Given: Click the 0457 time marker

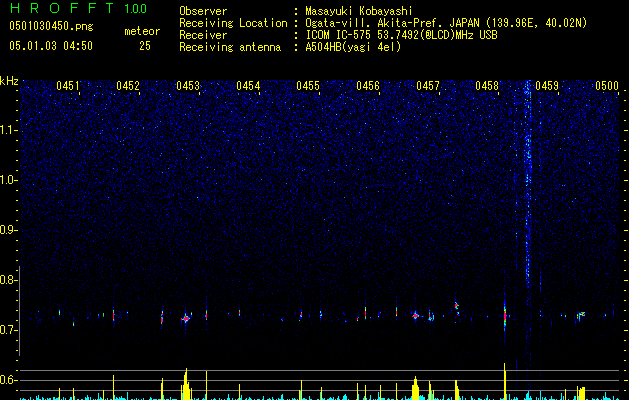Looking at the screenshot, I should [x=428, y=86].
